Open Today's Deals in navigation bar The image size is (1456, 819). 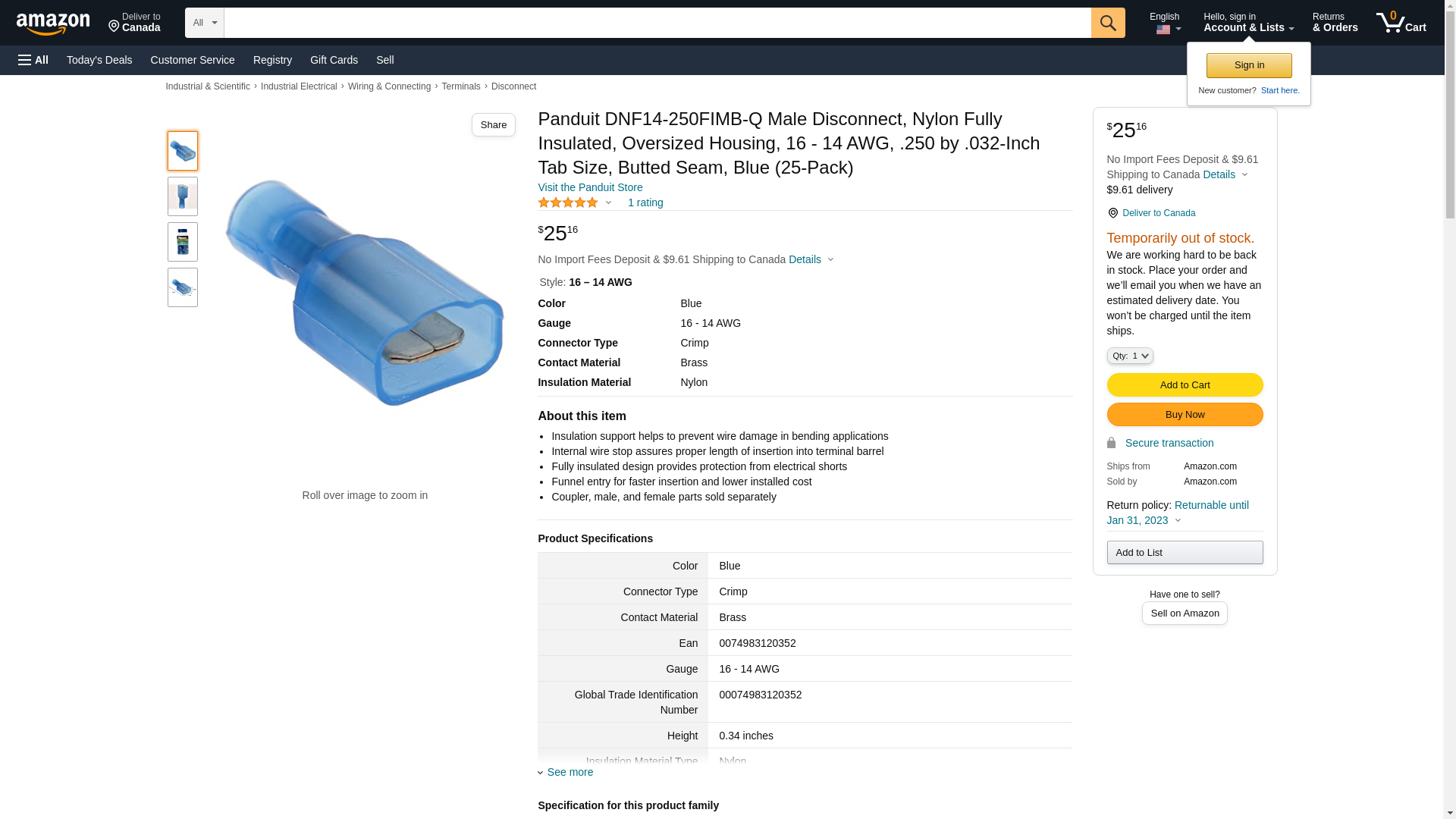pyautogui.click(x=99, y=60)
